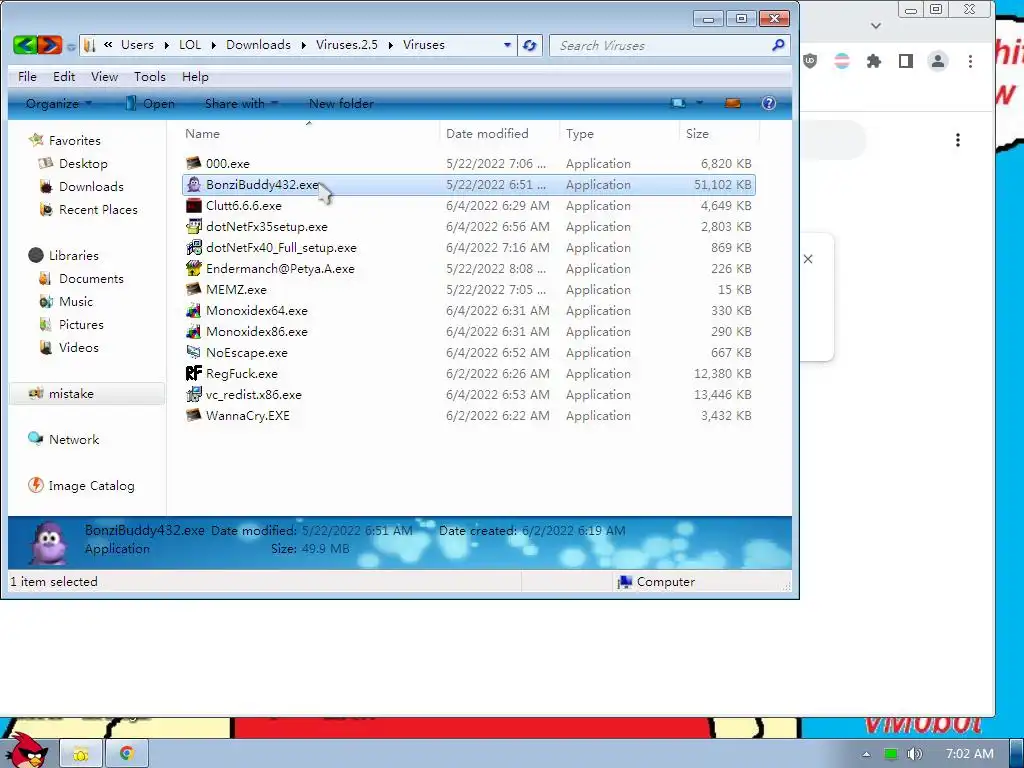The width and height of the screenshot is (1024, 768).
Task: Open the recent pages dropdown arrow
Action: point(71,46)
